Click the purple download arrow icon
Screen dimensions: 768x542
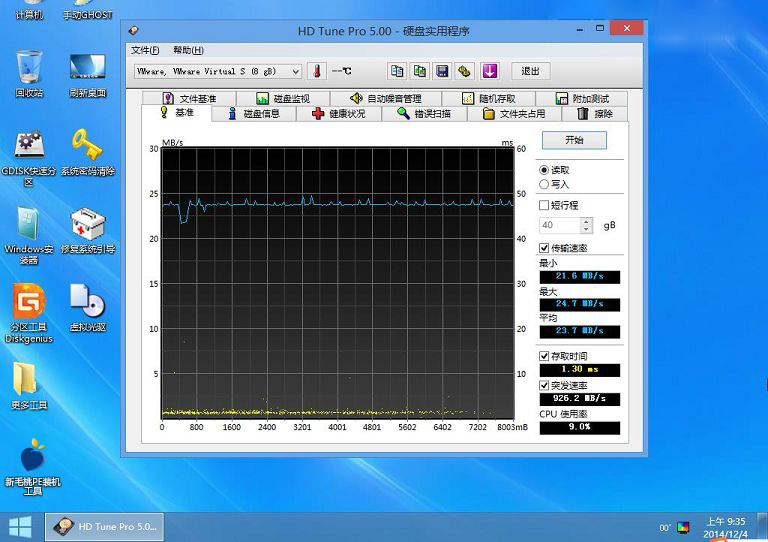(x=489, y=71)
